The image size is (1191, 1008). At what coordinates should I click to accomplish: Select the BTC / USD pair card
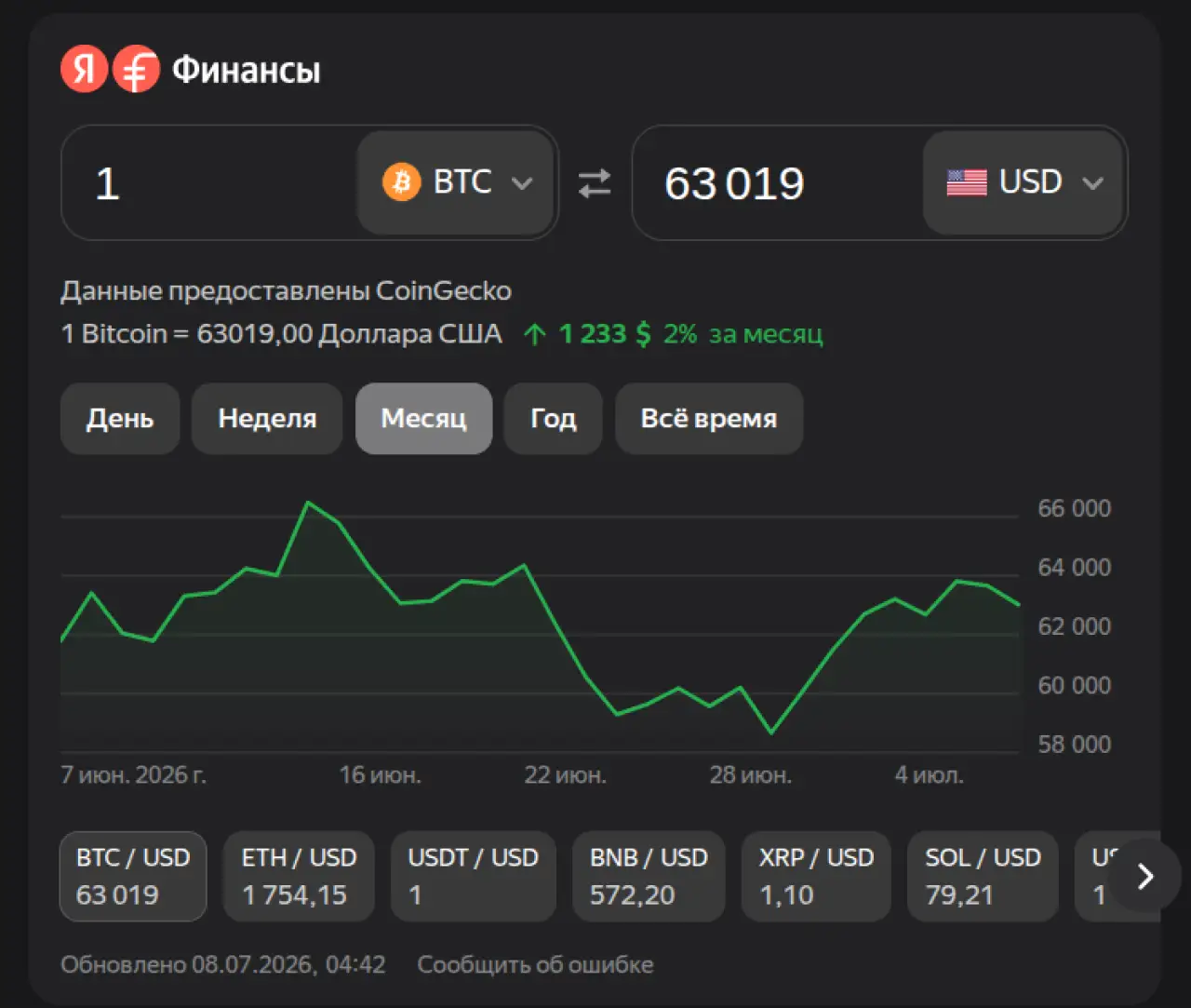click(133, 876)
